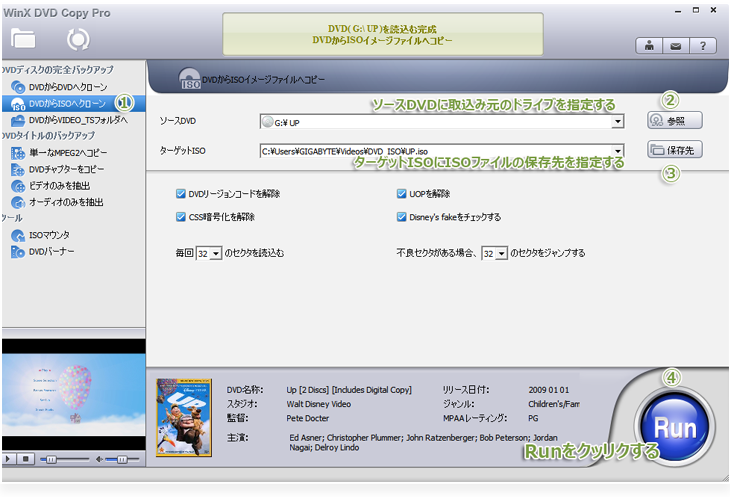Disable the UOPを解除 checkbox
730x497 pixels.
[402, 194]
